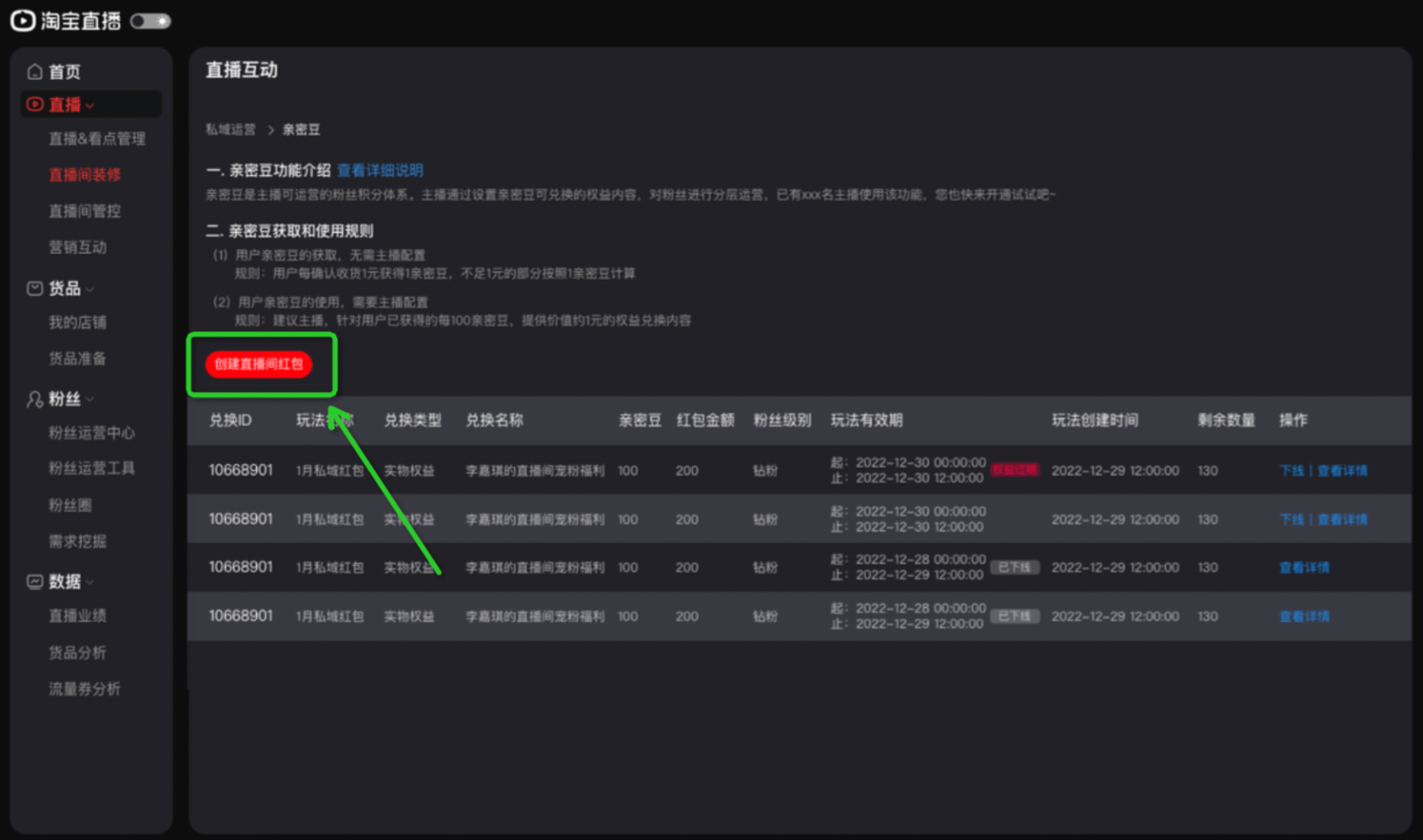Select the first 兑换ID 10668901 table row
1423x840 pixels.
tap(241, 470)
